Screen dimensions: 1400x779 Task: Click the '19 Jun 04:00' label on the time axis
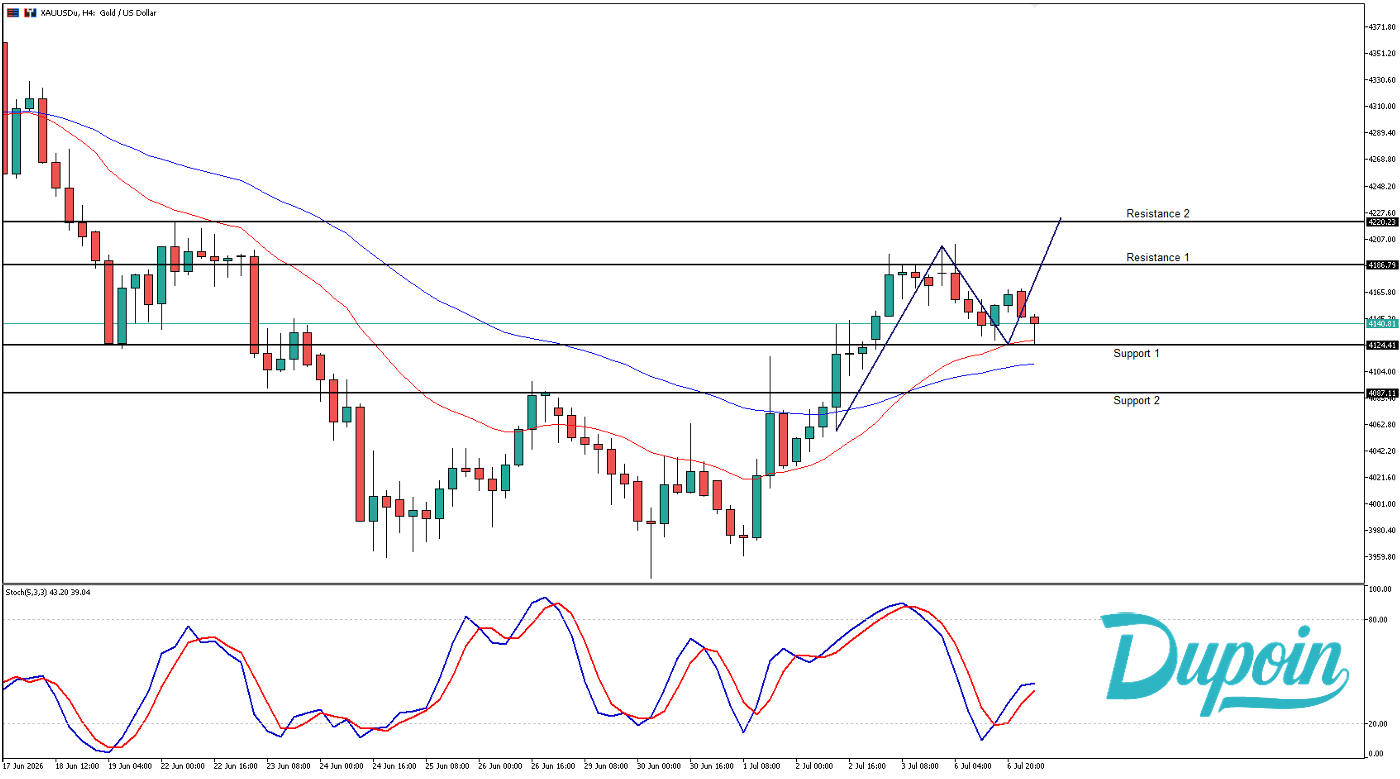click(130, 766)
